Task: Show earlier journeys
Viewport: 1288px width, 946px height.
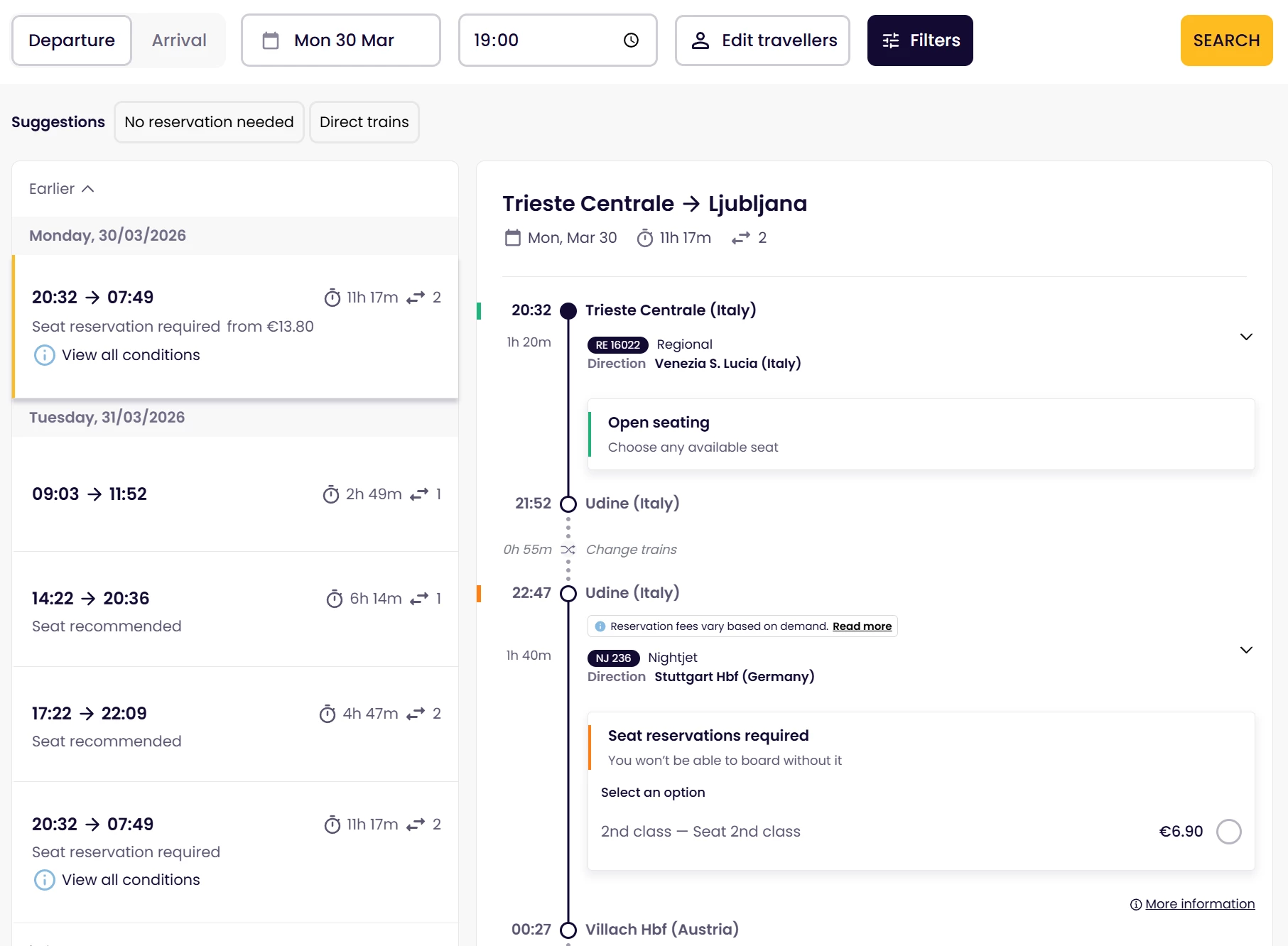Action: coord(62,189)
